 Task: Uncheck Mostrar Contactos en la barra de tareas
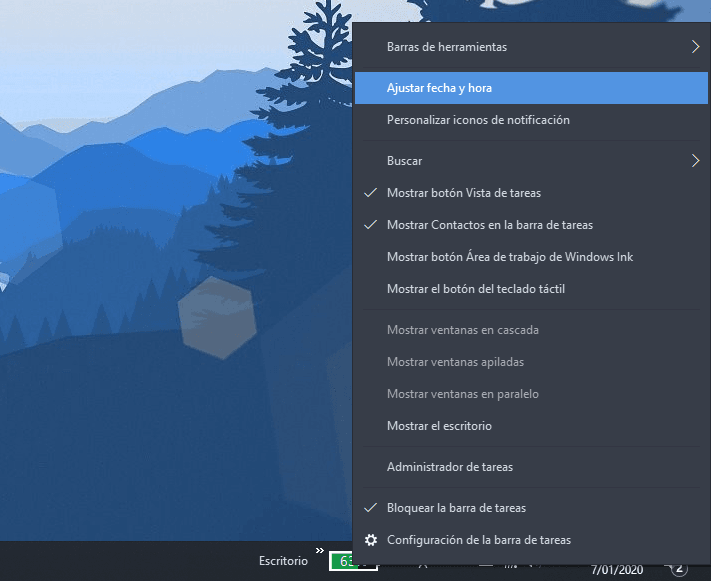point(531,225)
